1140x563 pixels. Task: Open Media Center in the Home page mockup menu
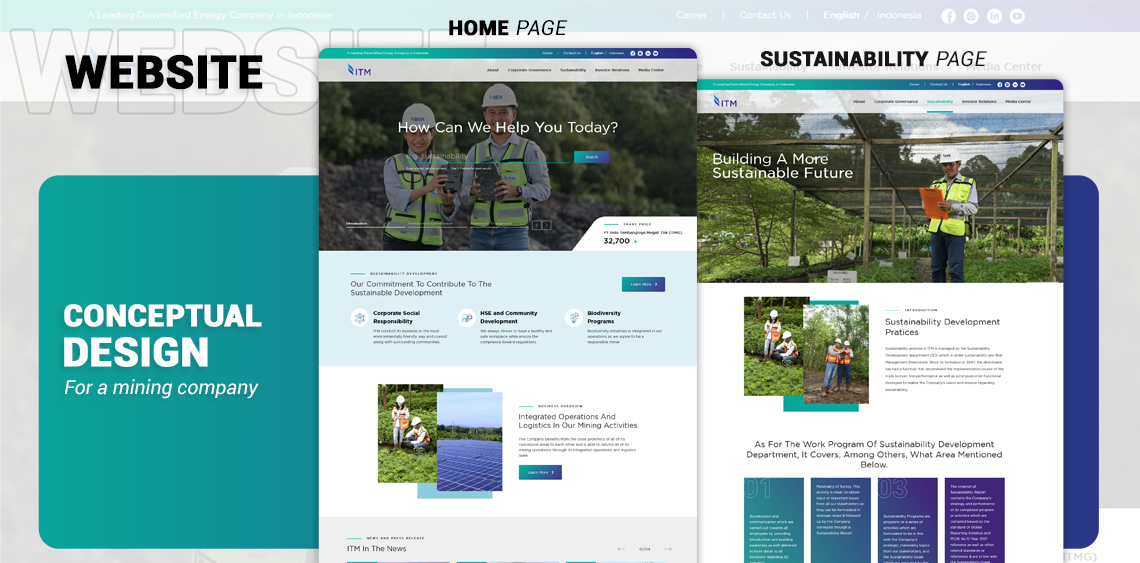click(x=651, y=70)
